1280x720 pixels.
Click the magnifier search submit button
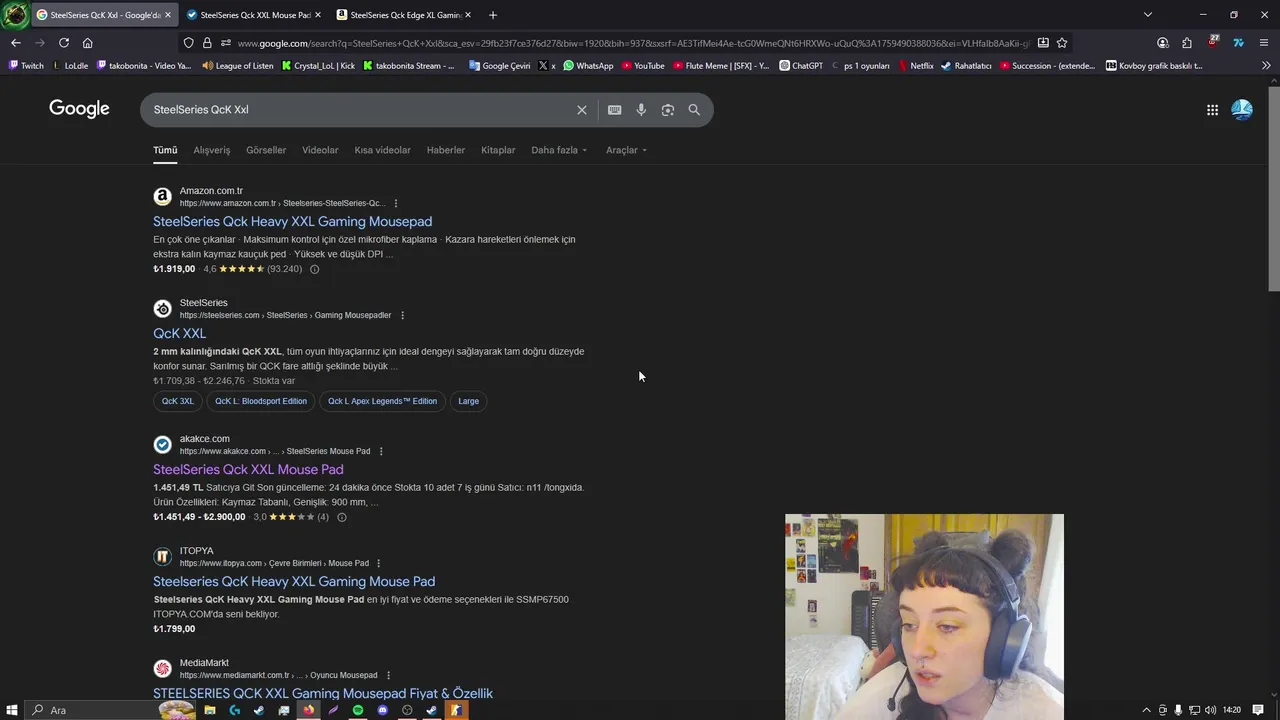click(694, 110)
